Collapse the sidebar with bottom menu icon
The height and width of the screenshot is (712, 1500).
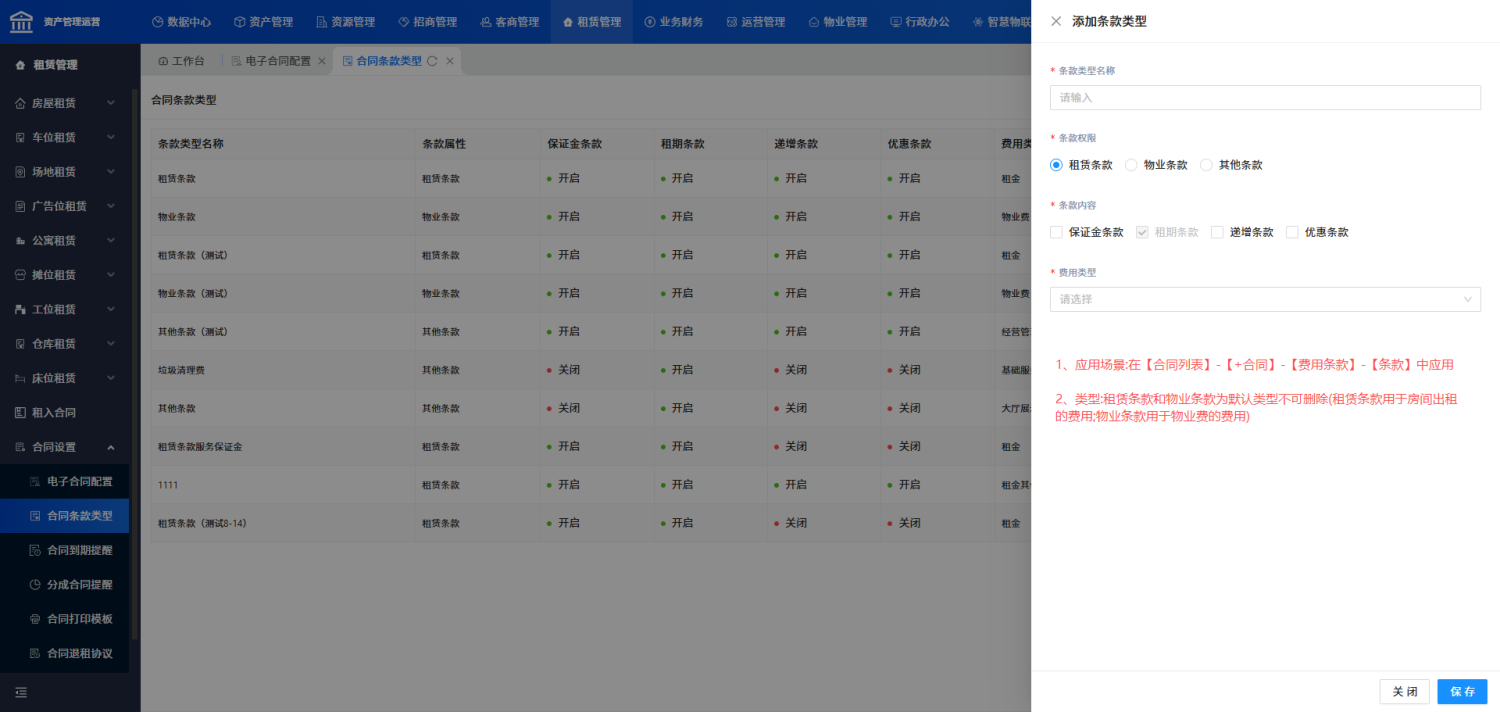coord(21,692)
